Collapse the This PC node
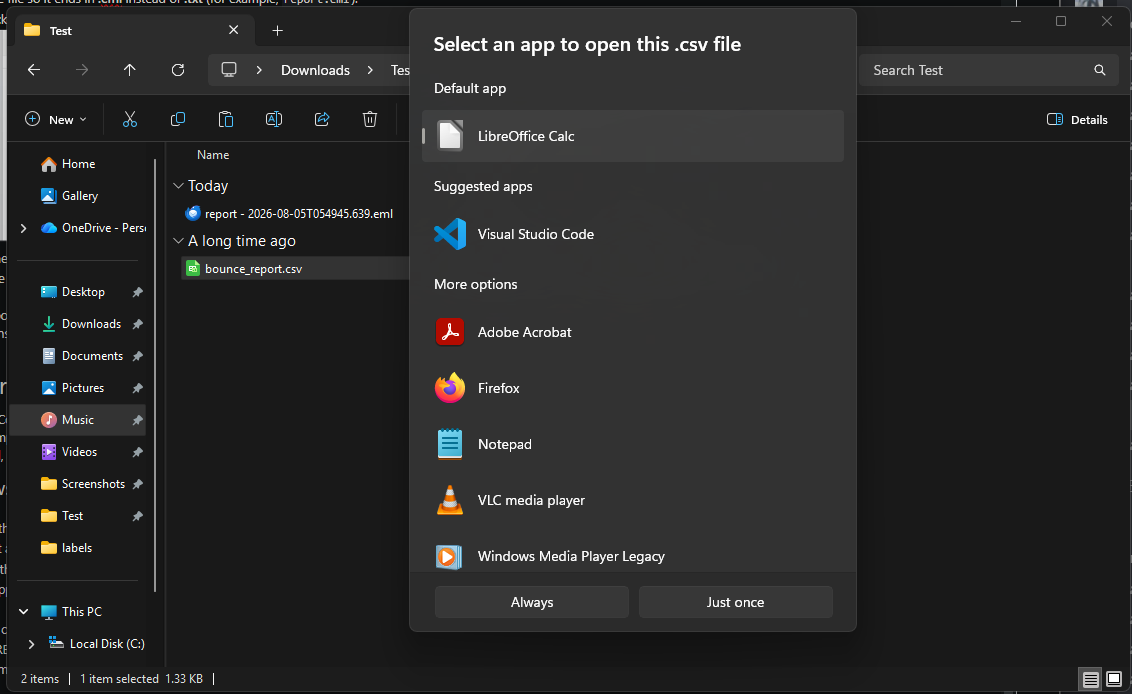1132x694 pixels. 24,612
